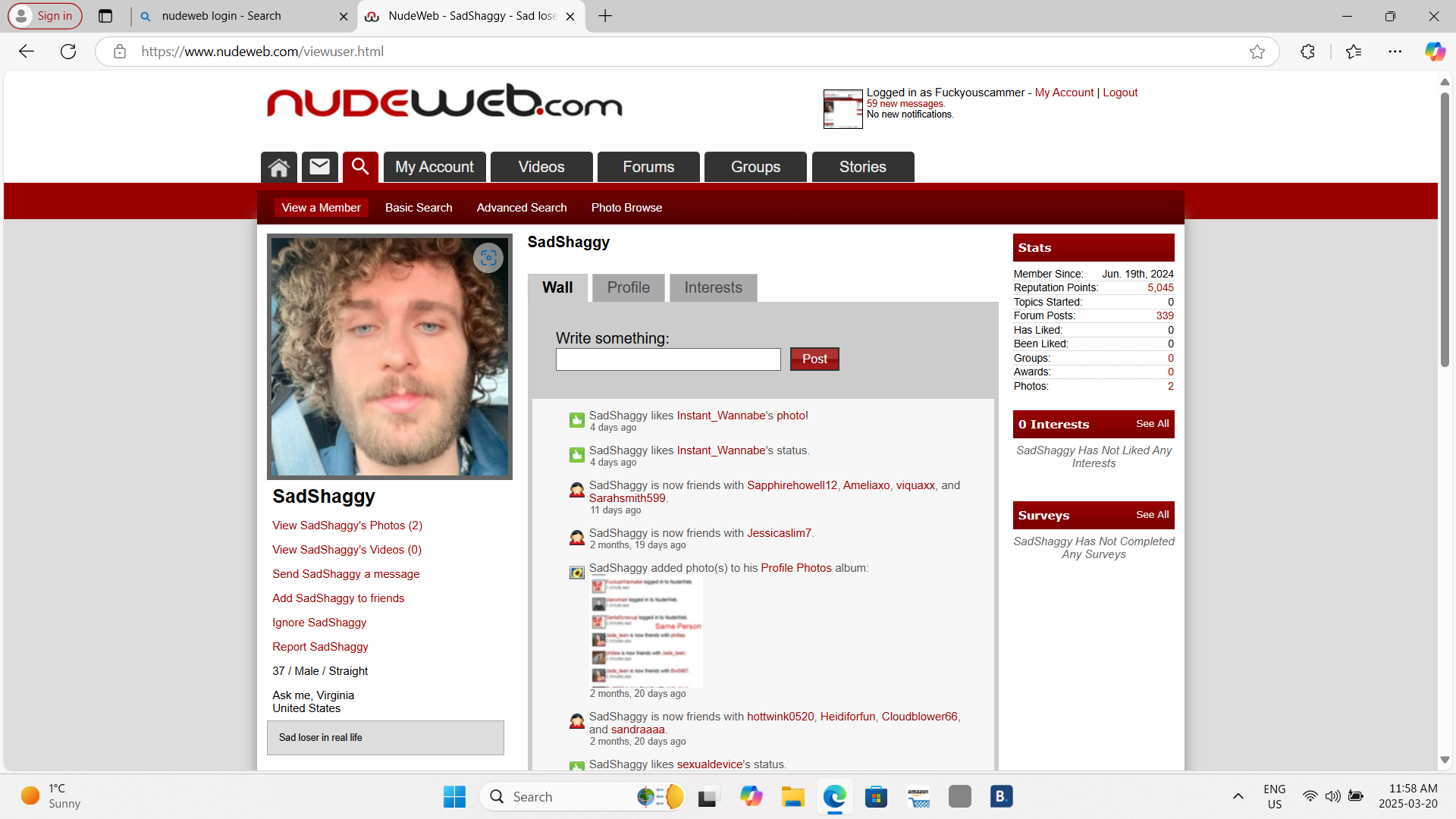This screenshot has width=1456, height=819.
Task: Click Send SadShaggy a message link
Action: pyautogui.click(x=346, y=574)
